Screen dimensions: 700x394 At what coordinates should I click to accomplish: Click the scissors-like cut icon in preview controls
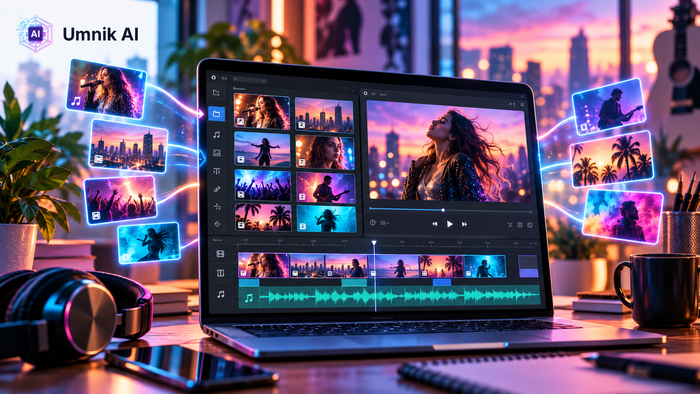510,225
